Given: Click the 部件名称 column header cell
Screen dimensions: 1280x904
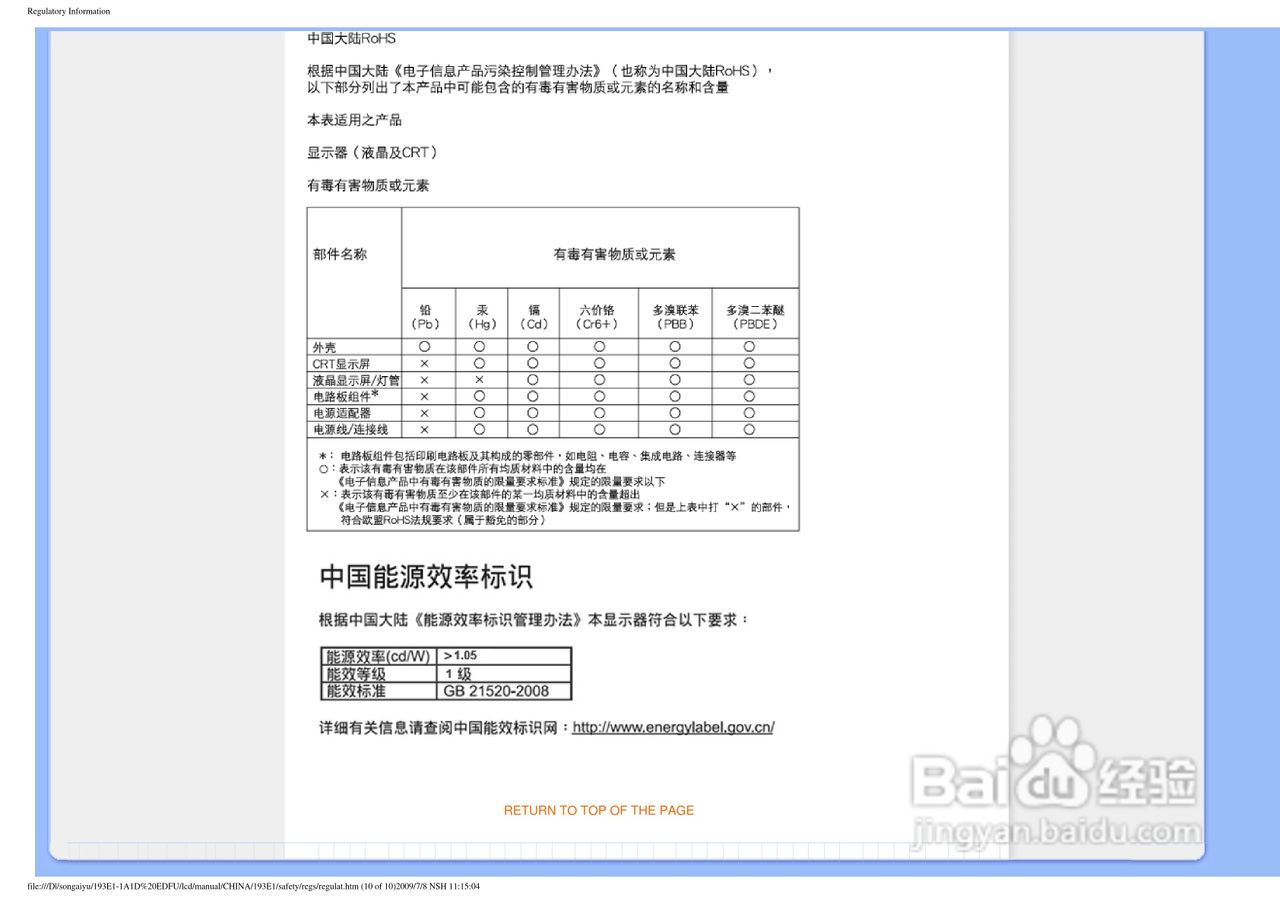Looking at the screenshot, I should click(340, 253).
